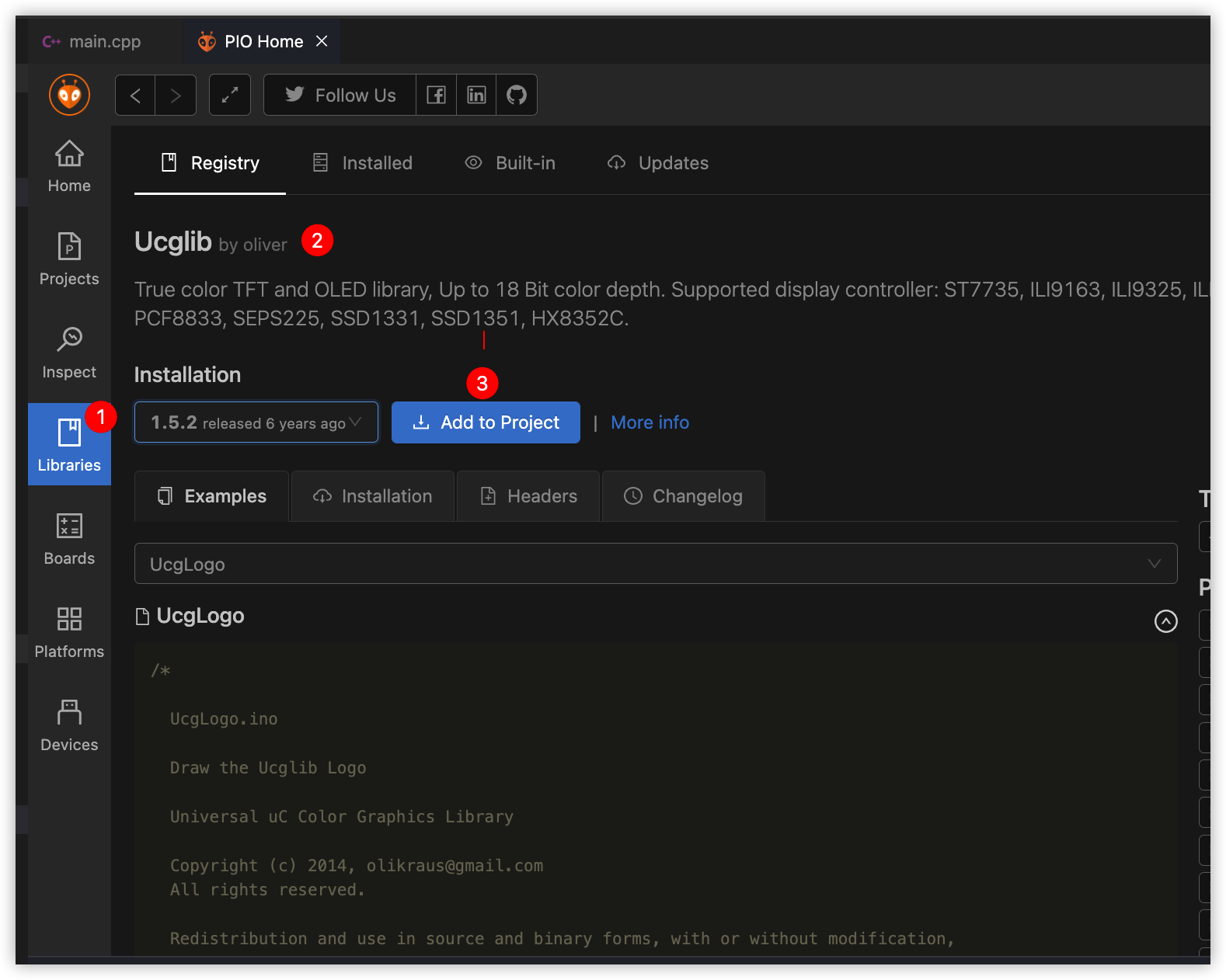Open Devices in the sidebar
This screenshot has width=1226, height=980.
tap(69, 725)
